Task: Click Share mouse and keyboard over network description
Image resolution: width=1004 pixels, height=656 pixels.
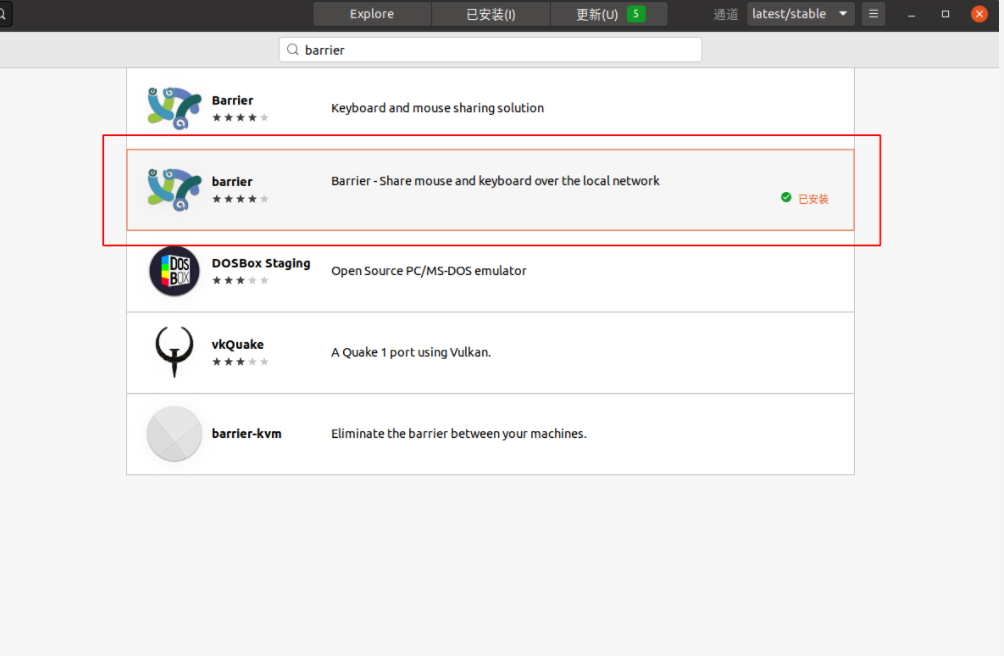Action: [495, 181]
